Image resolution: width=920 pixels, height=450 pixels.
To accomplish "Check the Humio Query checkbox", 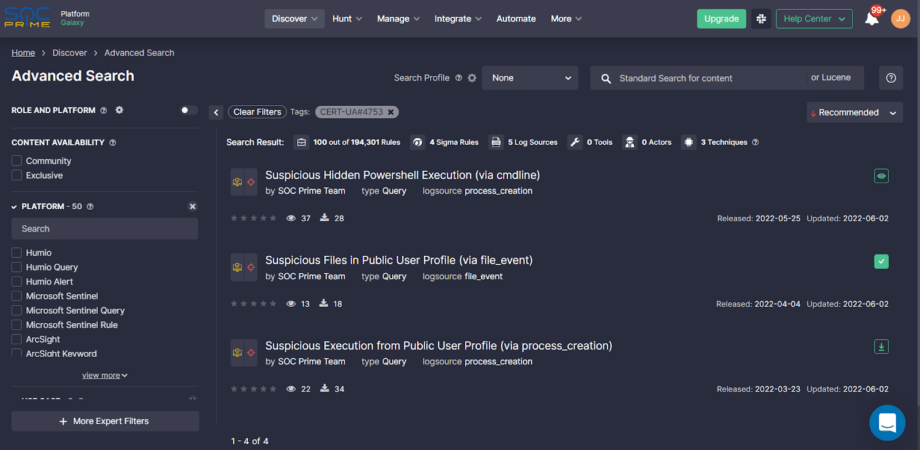I will [16, 267].
